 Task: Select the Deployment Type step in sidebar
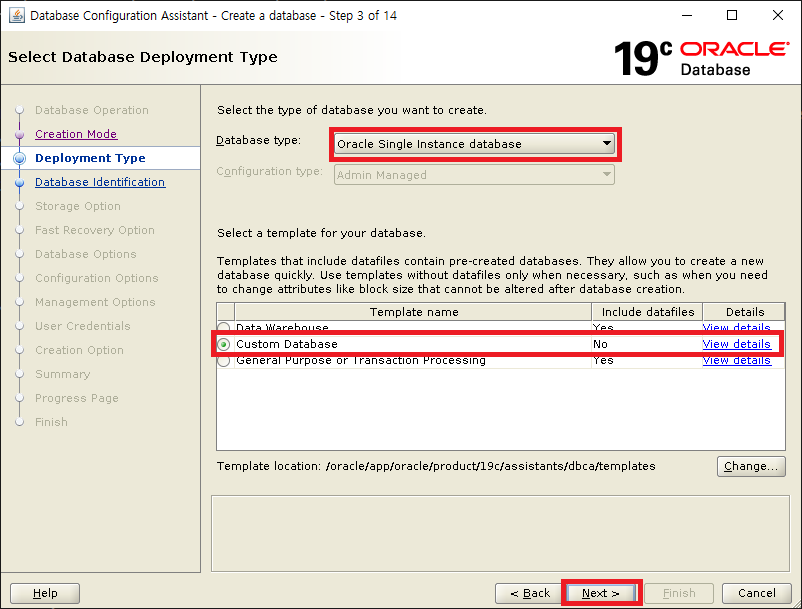pos(90,158)
